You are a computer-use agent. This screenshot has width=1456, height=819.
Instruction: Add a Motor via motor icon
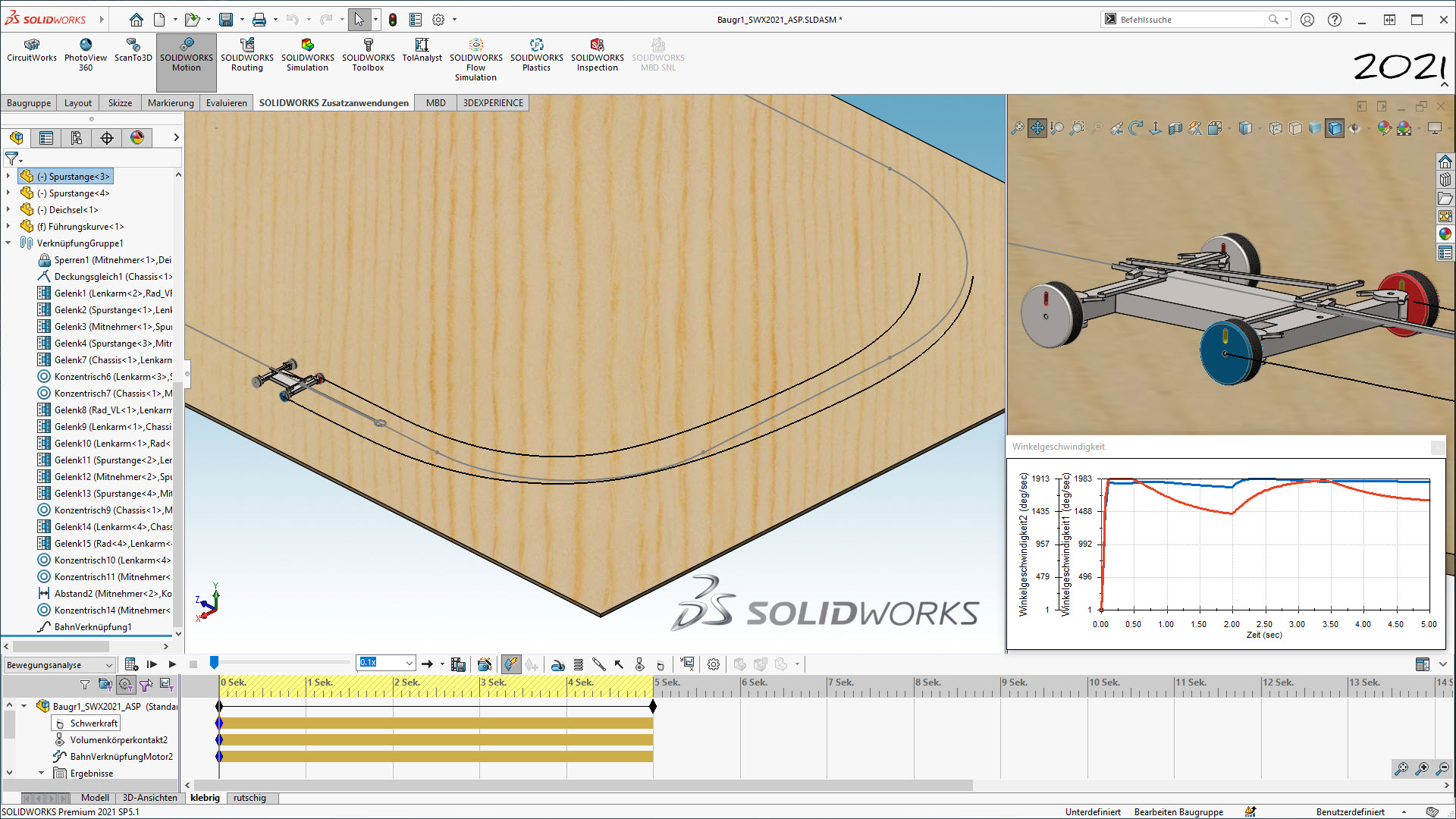[557, 664]
